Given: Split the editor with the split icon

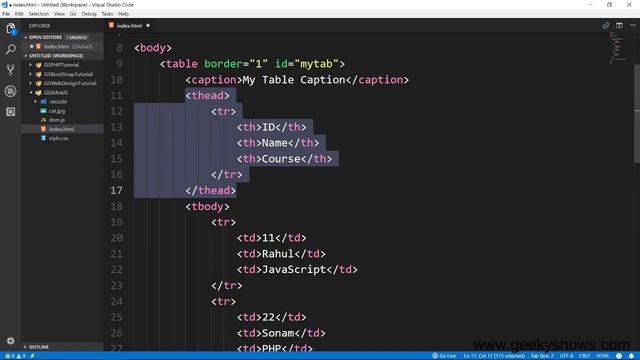Looking at the screenshot, I should point(619,25).
